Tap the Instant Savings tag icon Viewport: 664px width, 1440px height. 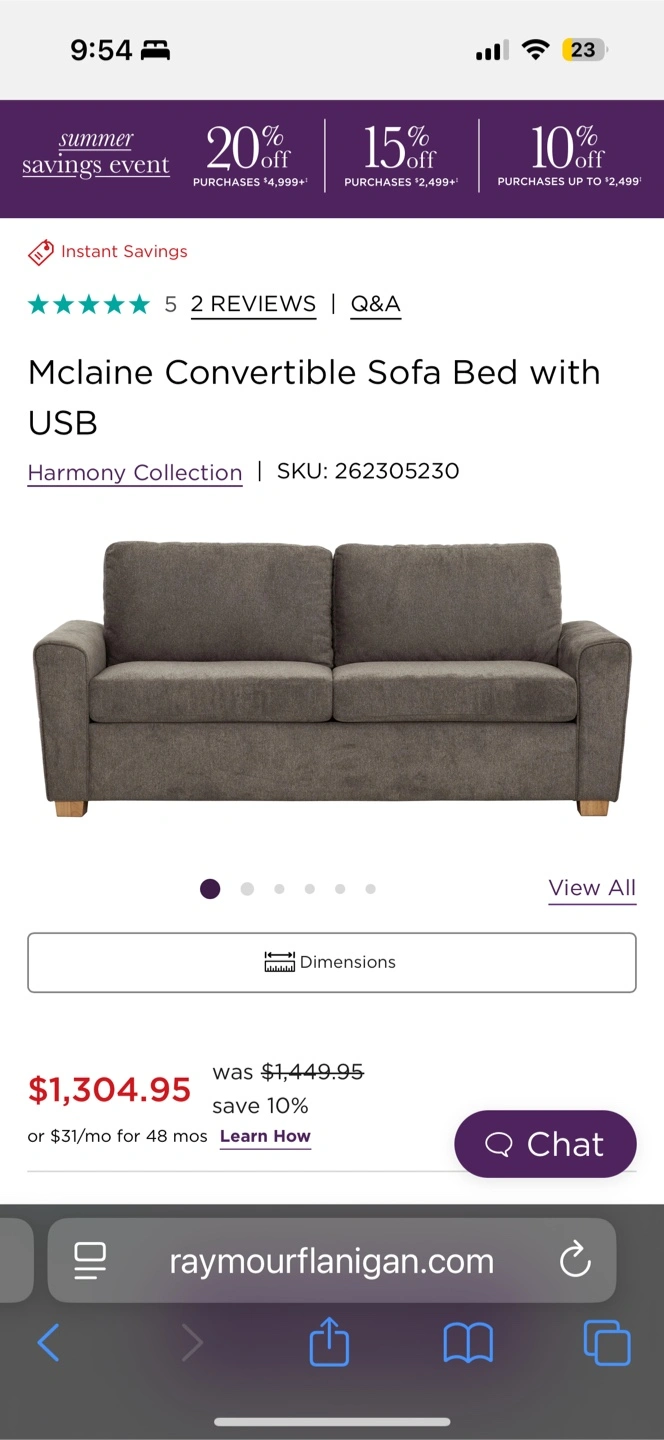point(40,252)
